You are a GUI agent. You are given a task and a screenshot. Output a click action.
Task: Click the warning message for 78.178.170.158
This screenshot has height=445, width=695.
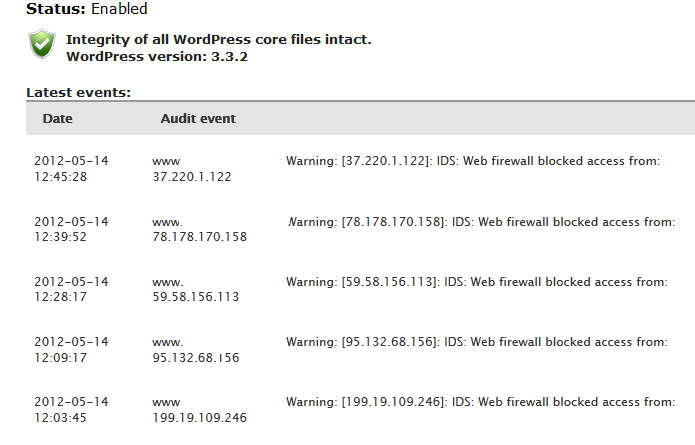pos(481,222)
